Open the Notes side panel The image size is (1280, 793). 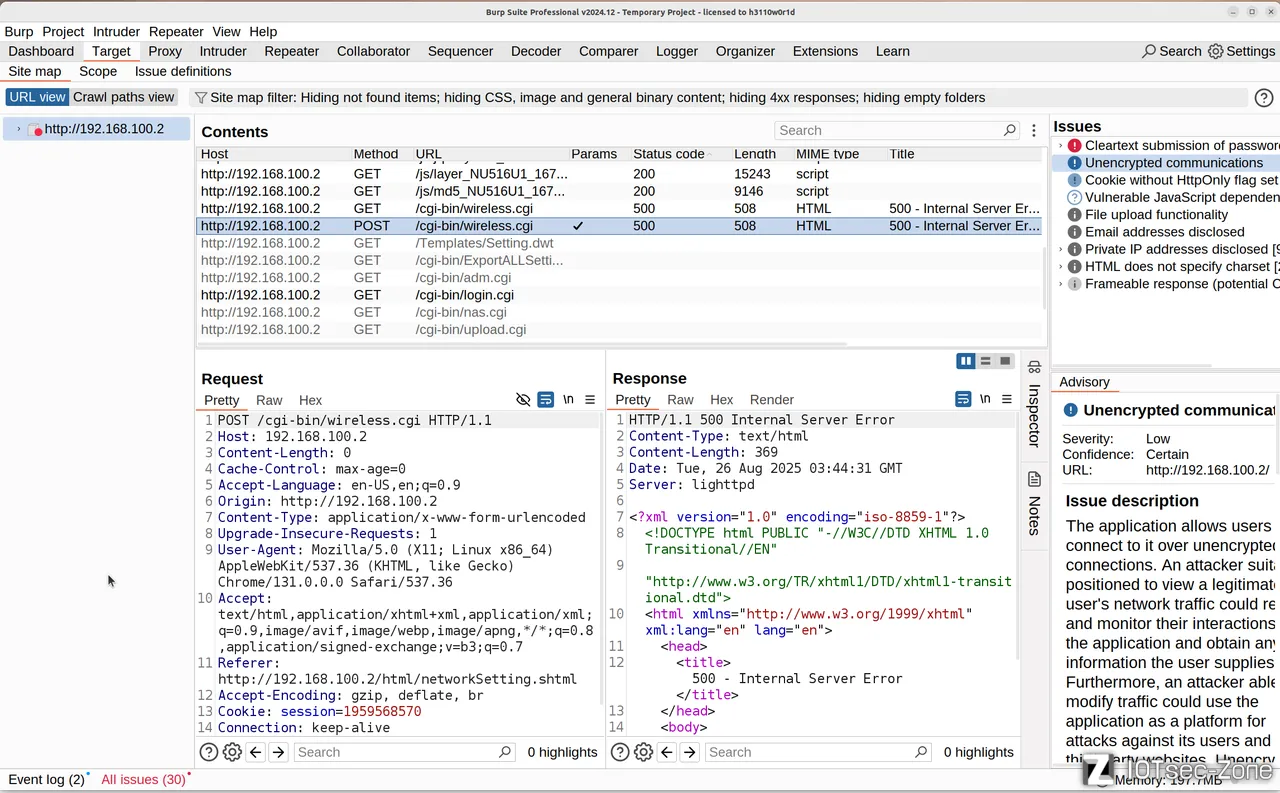[1034, 503]
